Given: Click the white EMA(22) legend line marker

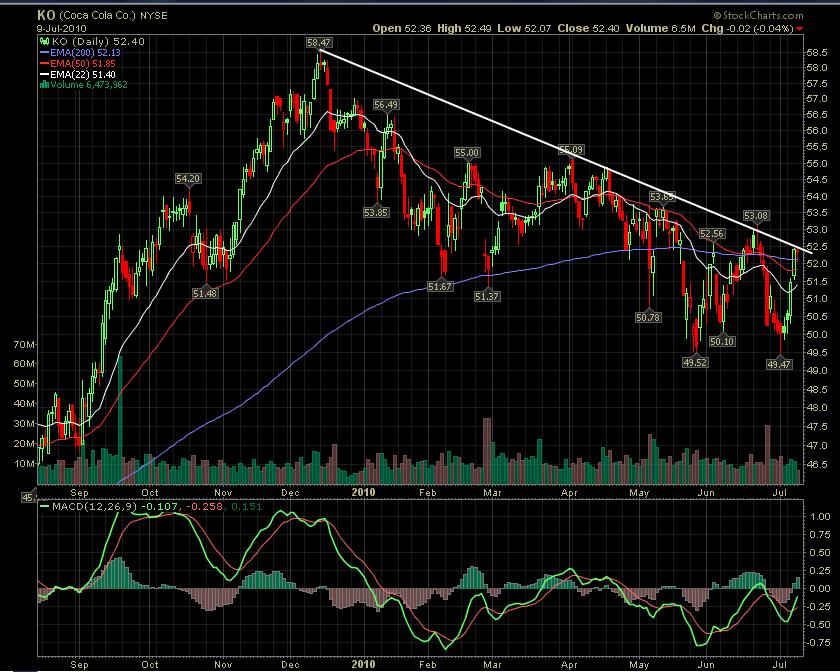Looking at the screenshot, I should click(x=44, y=74).
